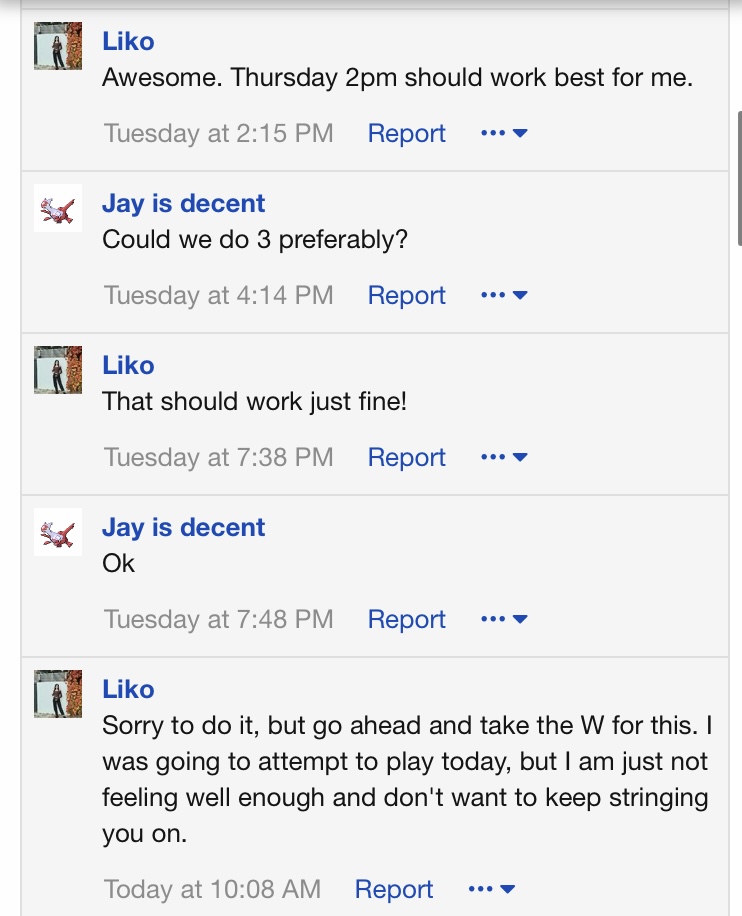Expand options menu on Tuesday 2:15 PM message
Viewport: 742px width, 916px height.
pos(504,133)
